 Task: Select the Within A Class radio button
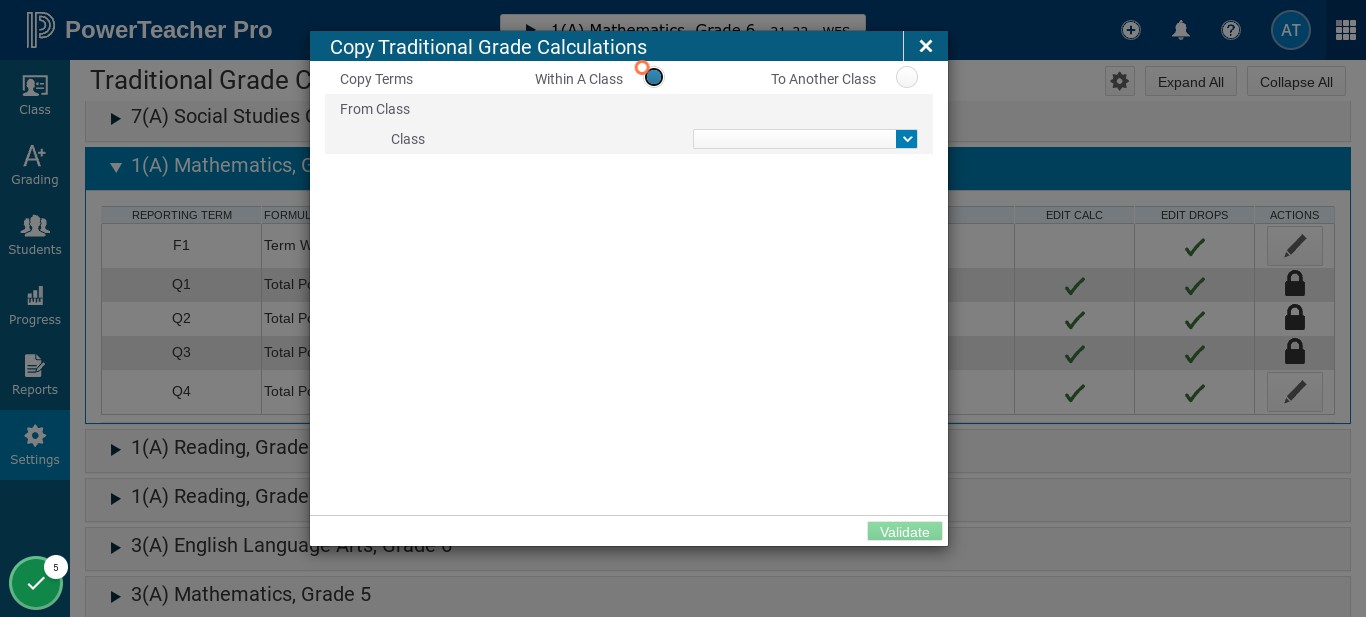[654, 77]
